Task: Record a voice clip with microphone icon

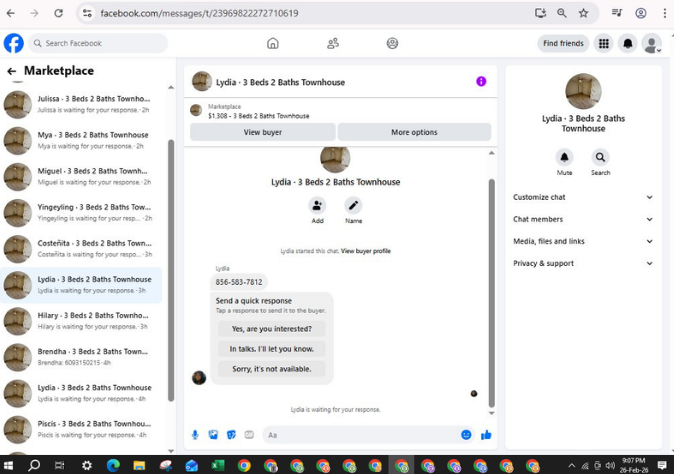Action: pos(195,435)
